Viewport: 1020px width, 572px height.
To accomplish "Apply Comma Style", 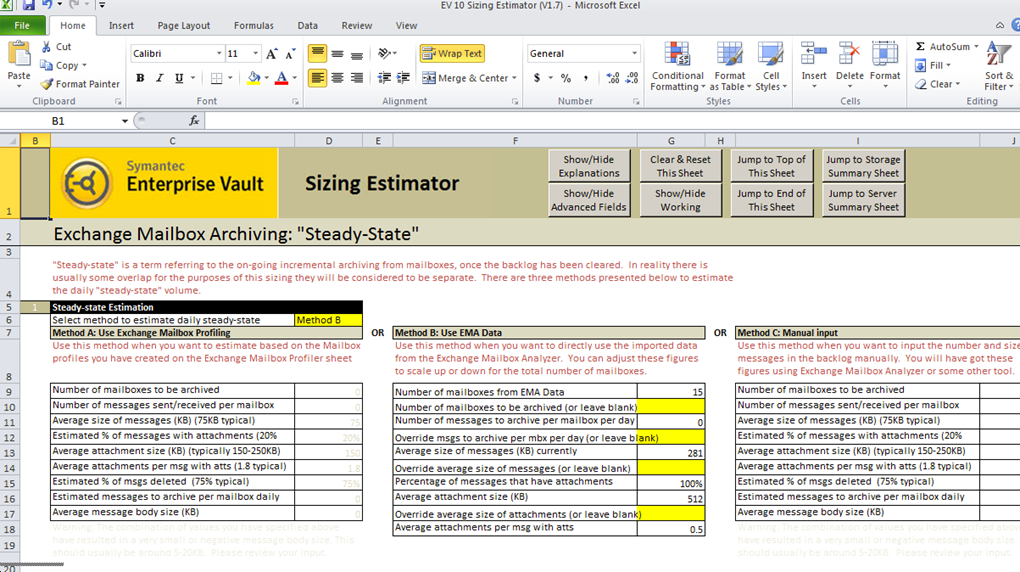I will pos(585,78).
